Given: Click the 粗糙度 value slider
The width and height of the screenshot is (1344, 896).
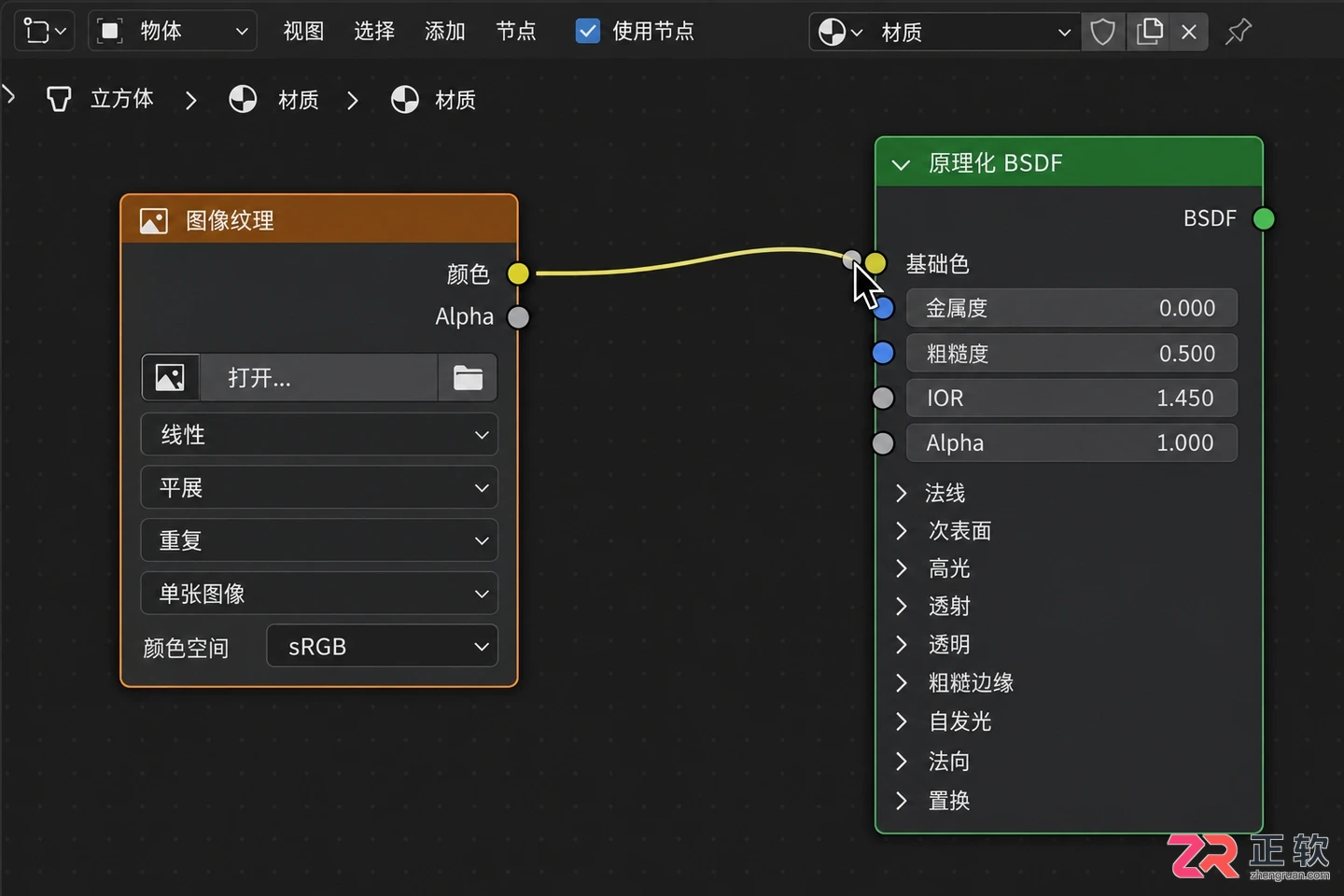Looking at the screenshot, I should coord(1071,353).
